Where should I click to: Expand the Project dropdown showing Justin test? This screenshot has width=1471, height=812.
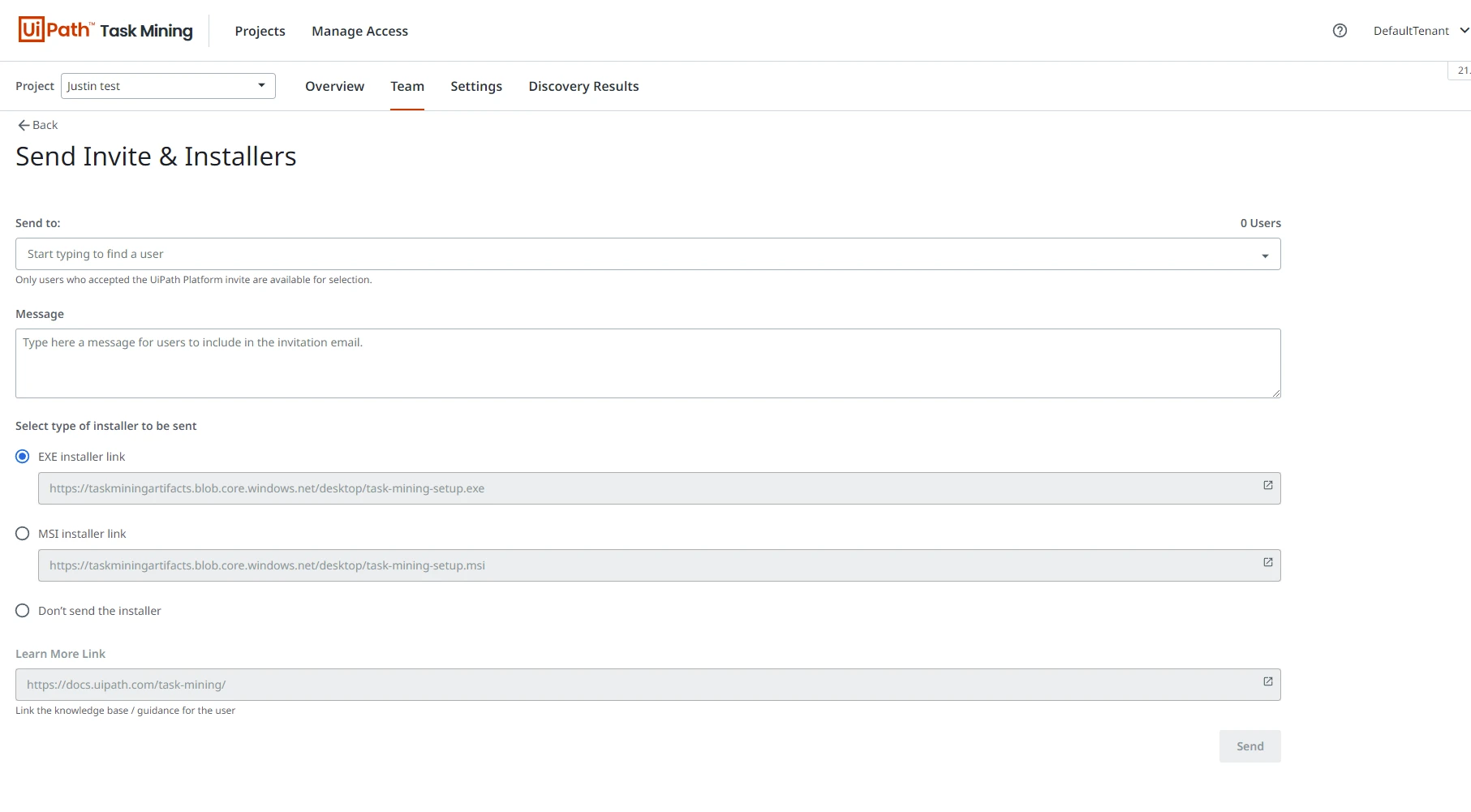pos(168,86)
